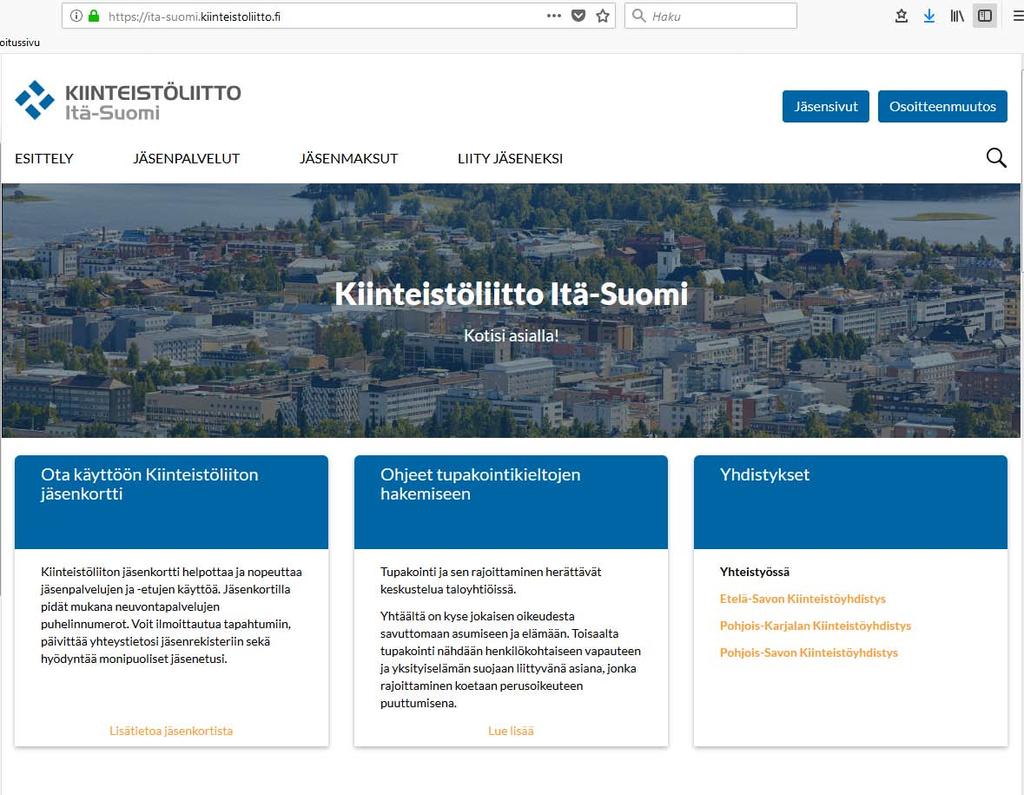Open the Lisätietoa jäsenkortista link
Image resolution: width=1024 pixels, height=795 pixels.
point(171,731)
